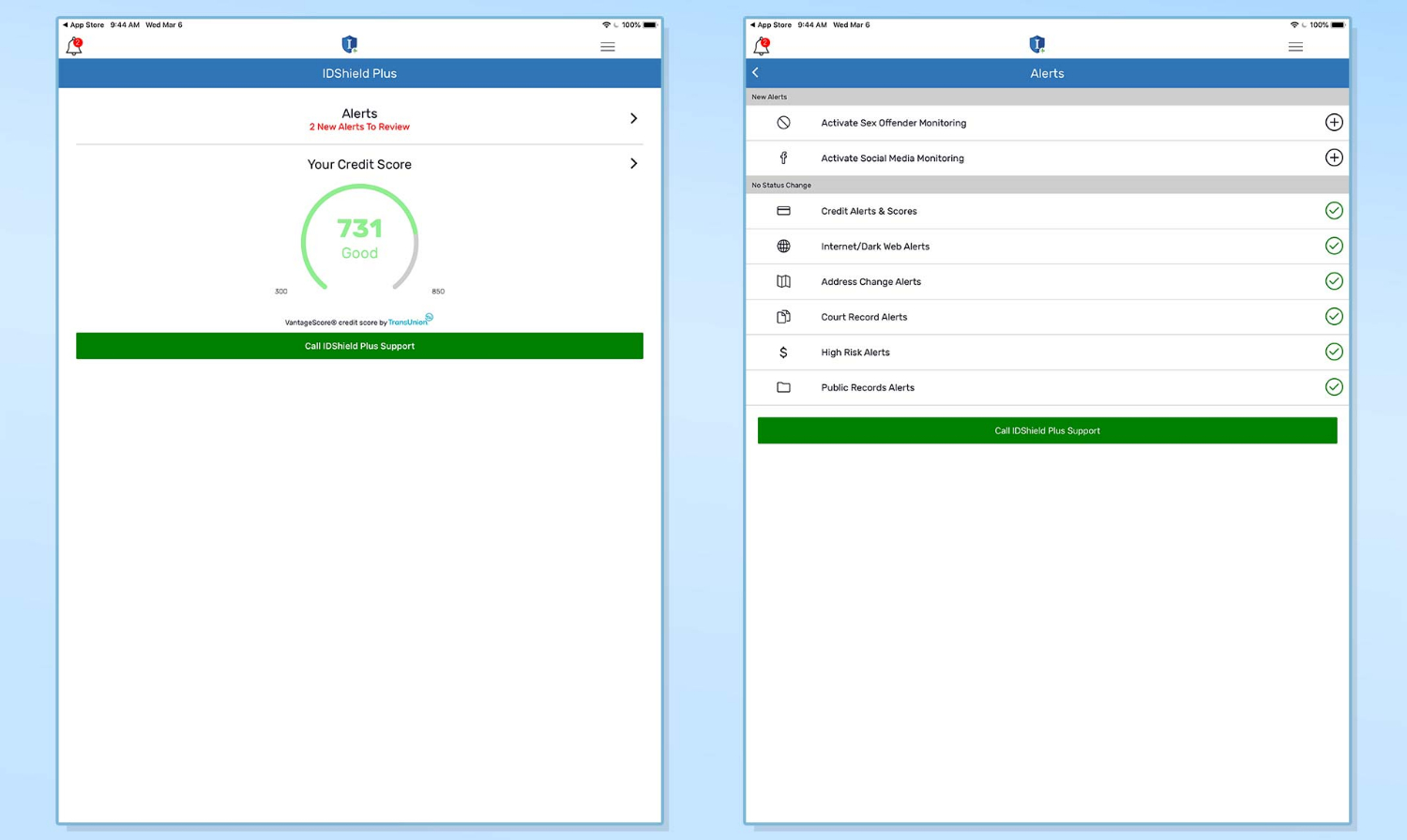Viewport: 1407px width, 840px height.
Task: Tap shield logo on Alerts screen
Action: click(x=1036, y=44)
